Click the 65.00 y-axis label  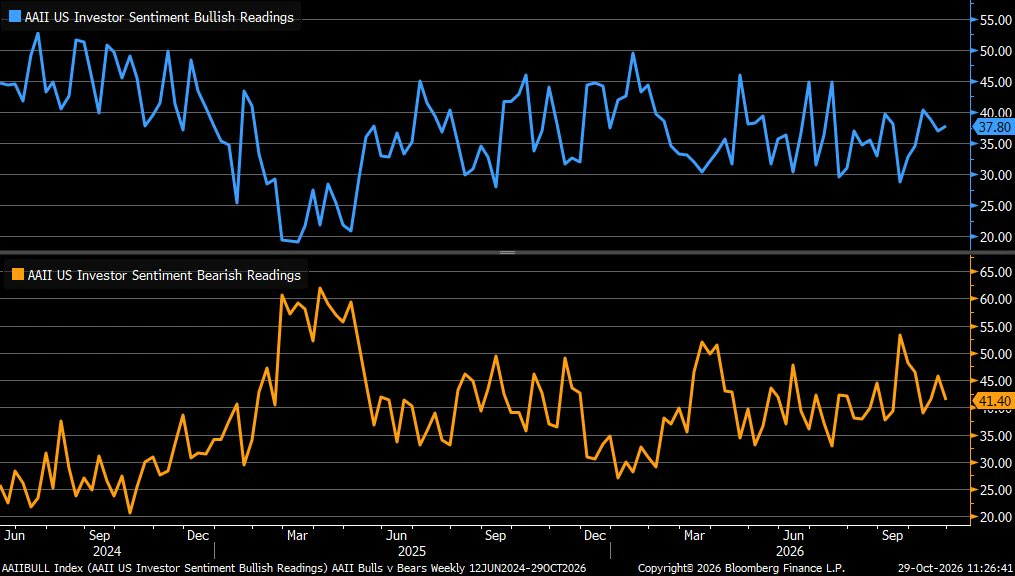click(996, 271)
